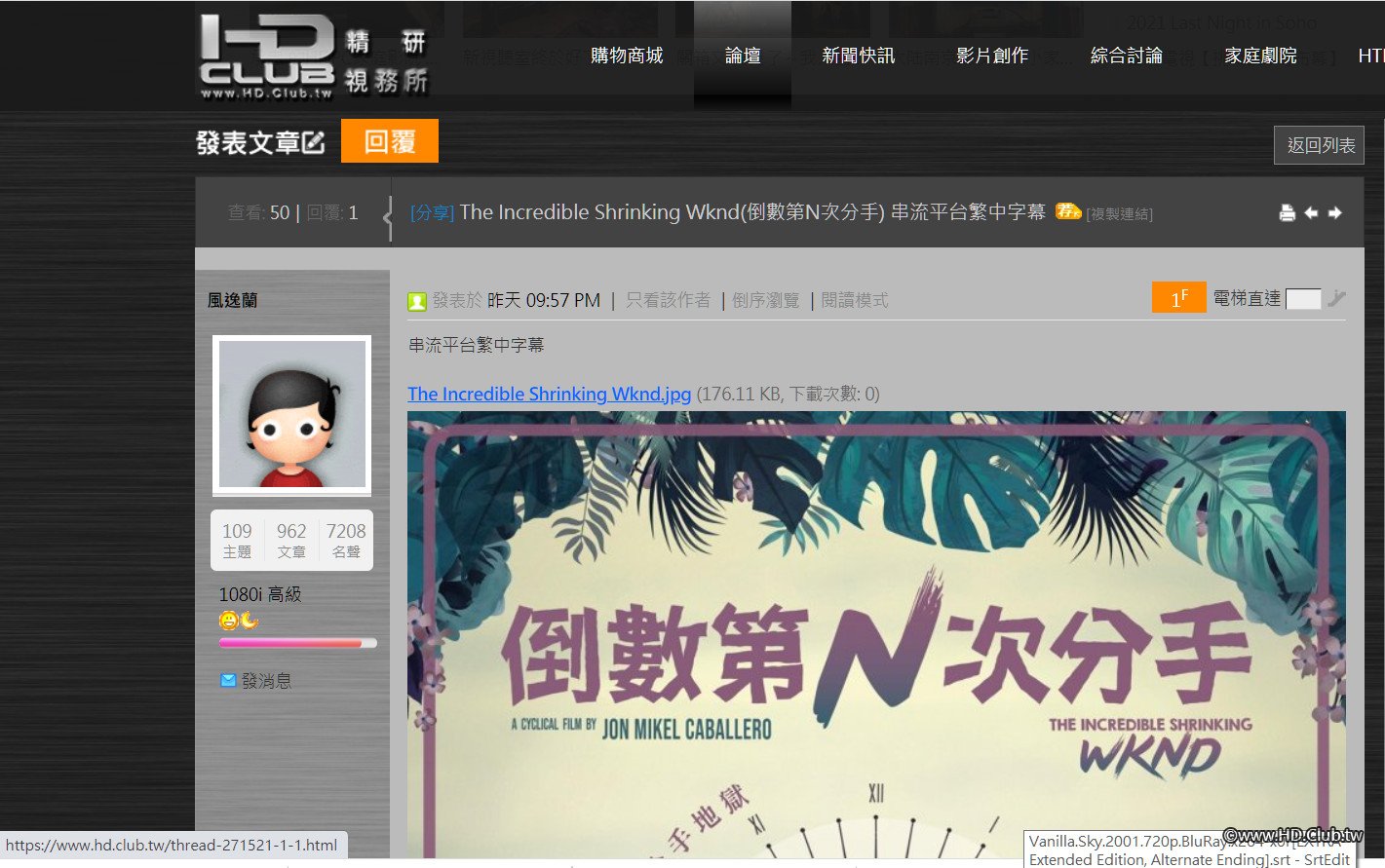The image size is (1385, 868).
Task: Click the 倒數第N次分手 movie poster image
Action: [876, 634]
